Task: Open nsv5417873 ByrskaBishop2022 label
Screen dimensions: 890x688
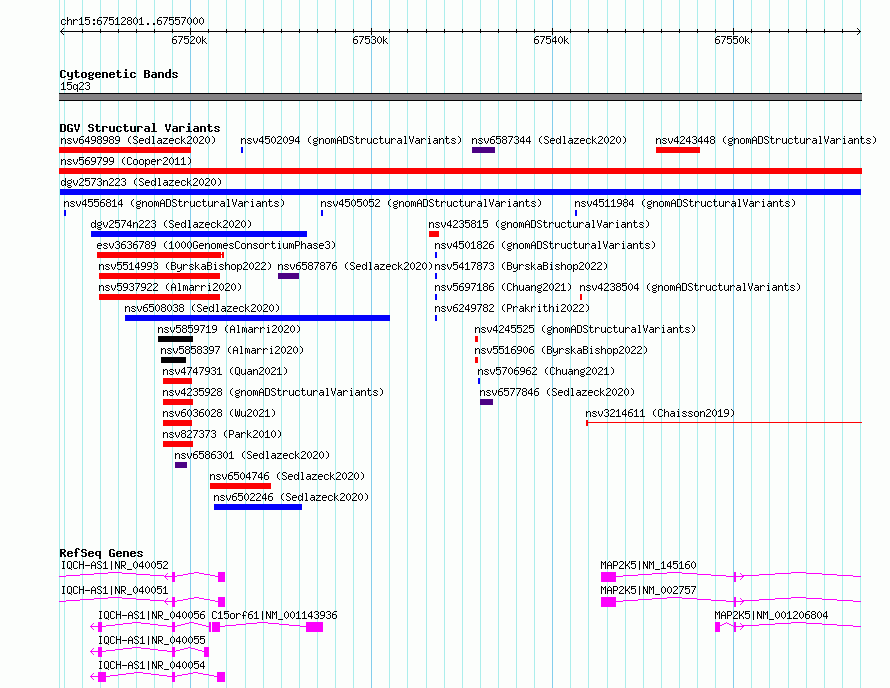Action: pos(521,266)
